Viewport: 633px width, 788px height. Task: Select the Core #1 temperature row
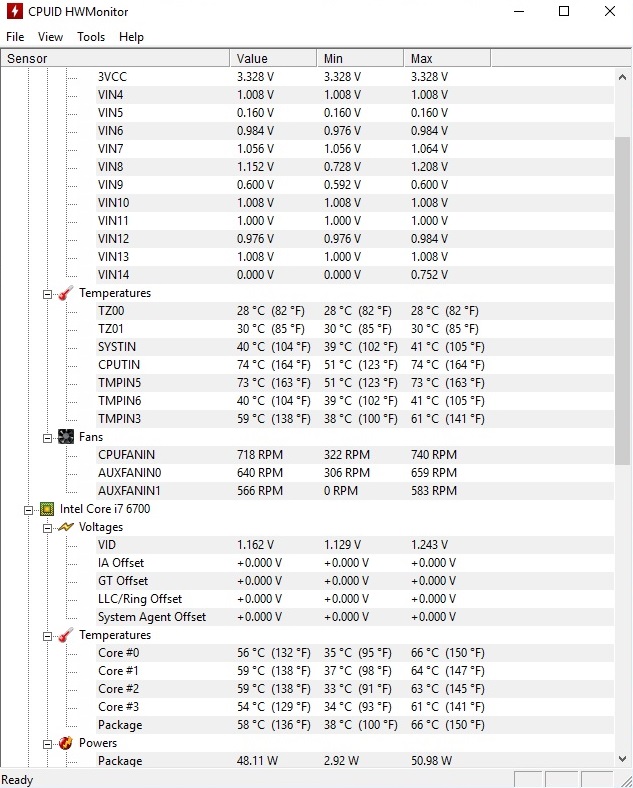[x=355, y=671]
